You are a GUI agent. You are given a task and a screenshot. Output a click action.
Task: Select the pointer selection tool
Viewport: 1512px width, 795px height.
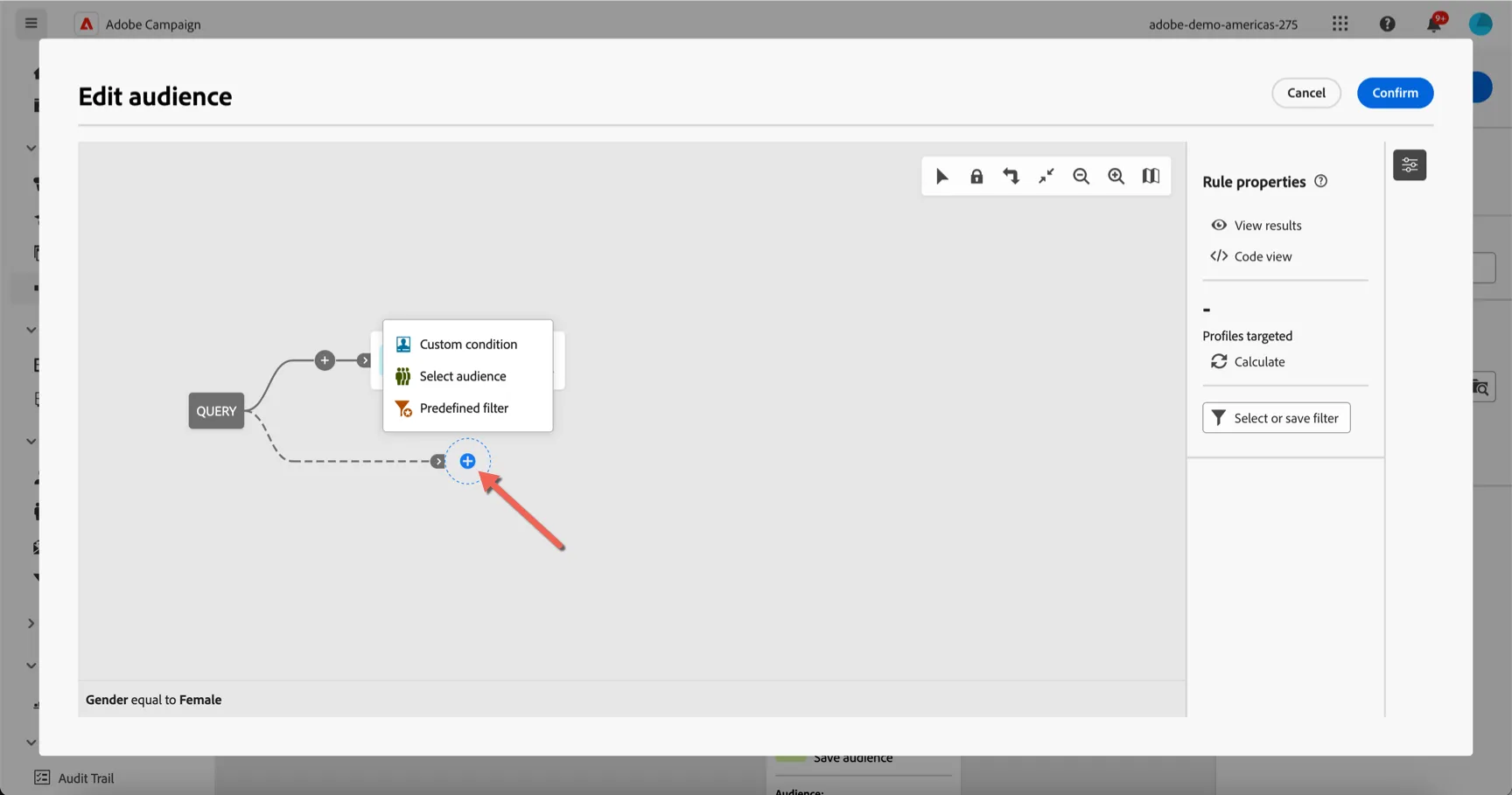point(941,177)
